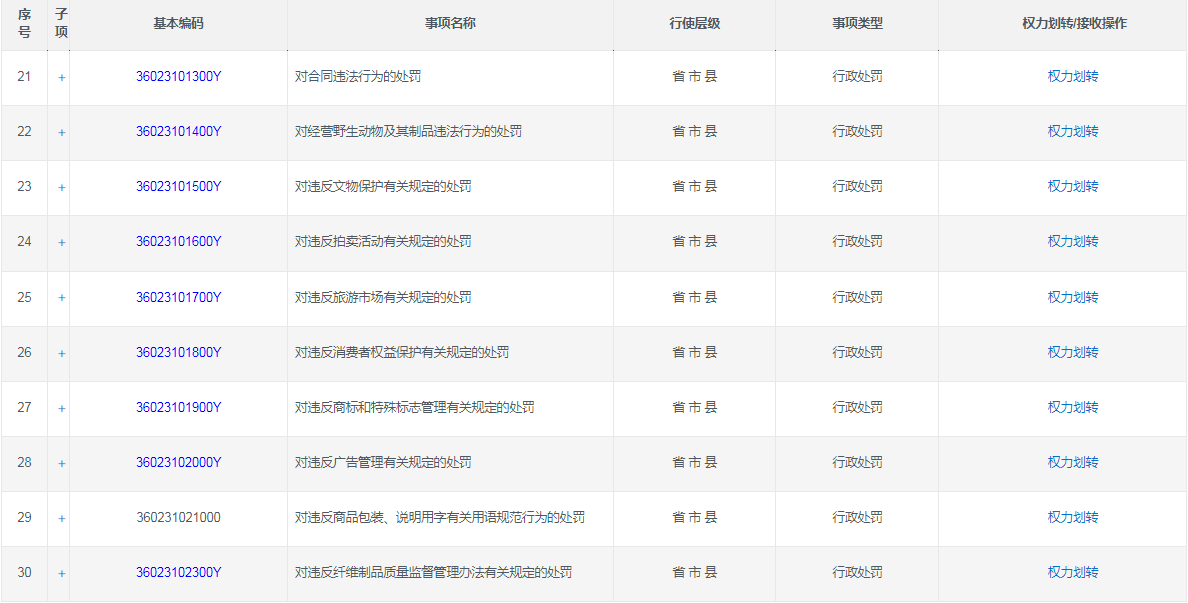
Task: Click the plus icon in row 25
Action: pos(61,298)
